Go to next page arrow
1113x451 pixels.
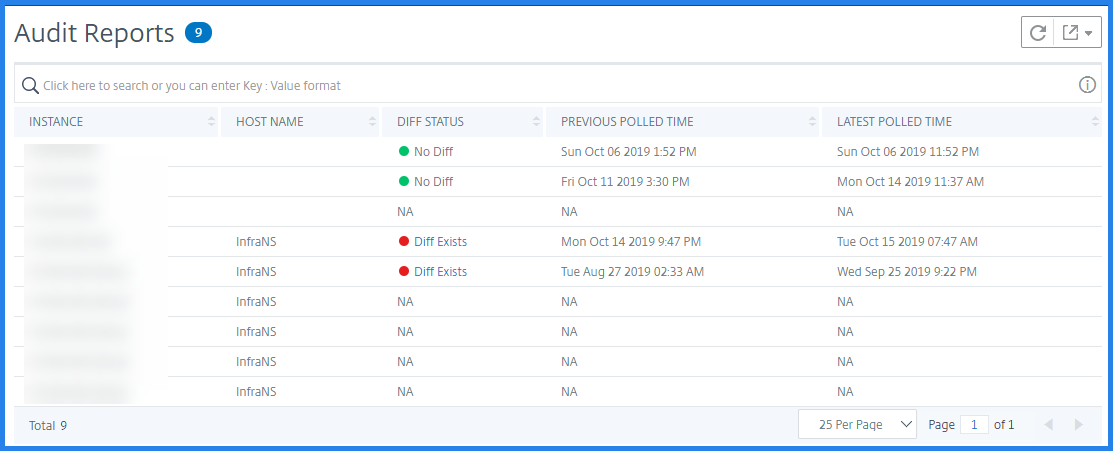click(1079, 425)
